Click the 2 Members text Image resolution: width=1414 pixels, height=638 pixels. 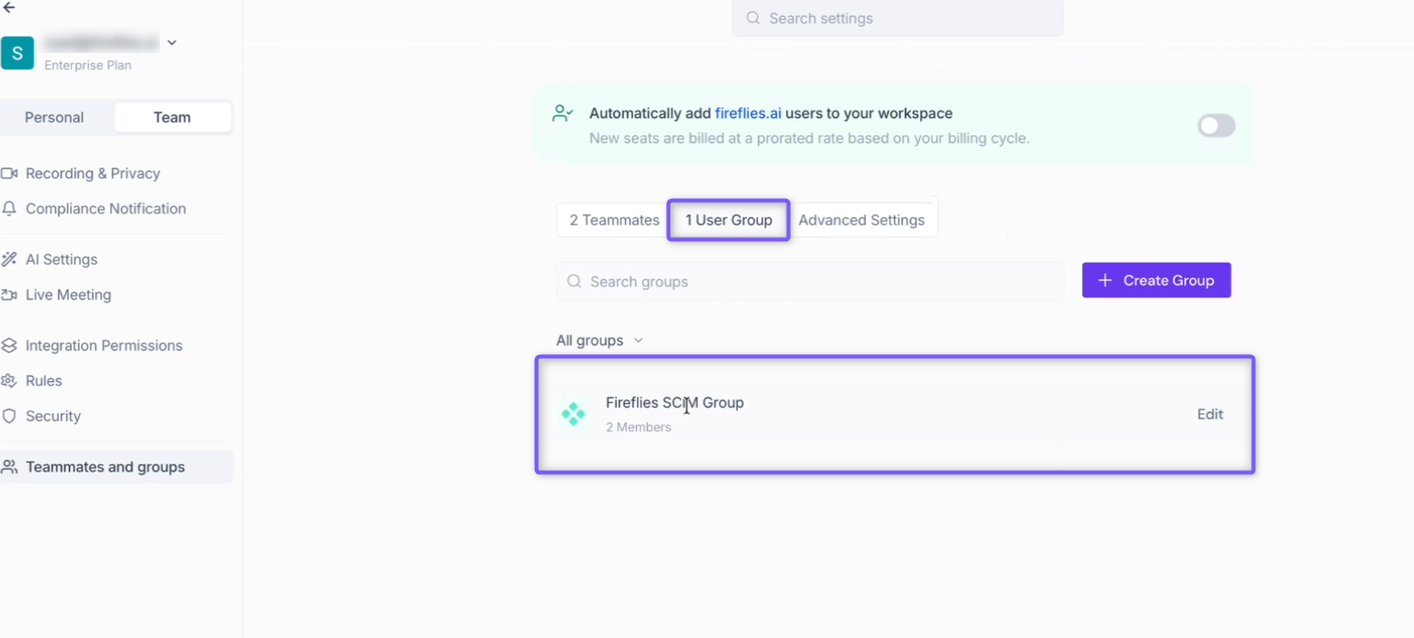(638, 427)
